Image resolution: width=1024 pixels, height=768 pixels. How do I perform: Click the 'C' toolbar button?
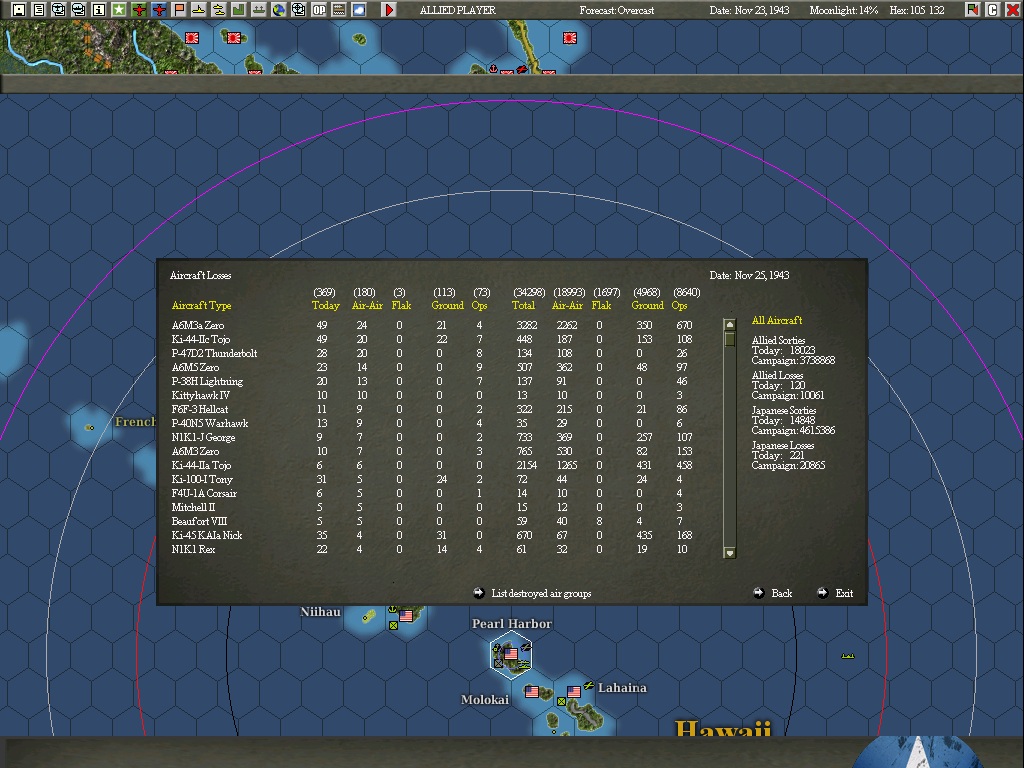point(993,10)
